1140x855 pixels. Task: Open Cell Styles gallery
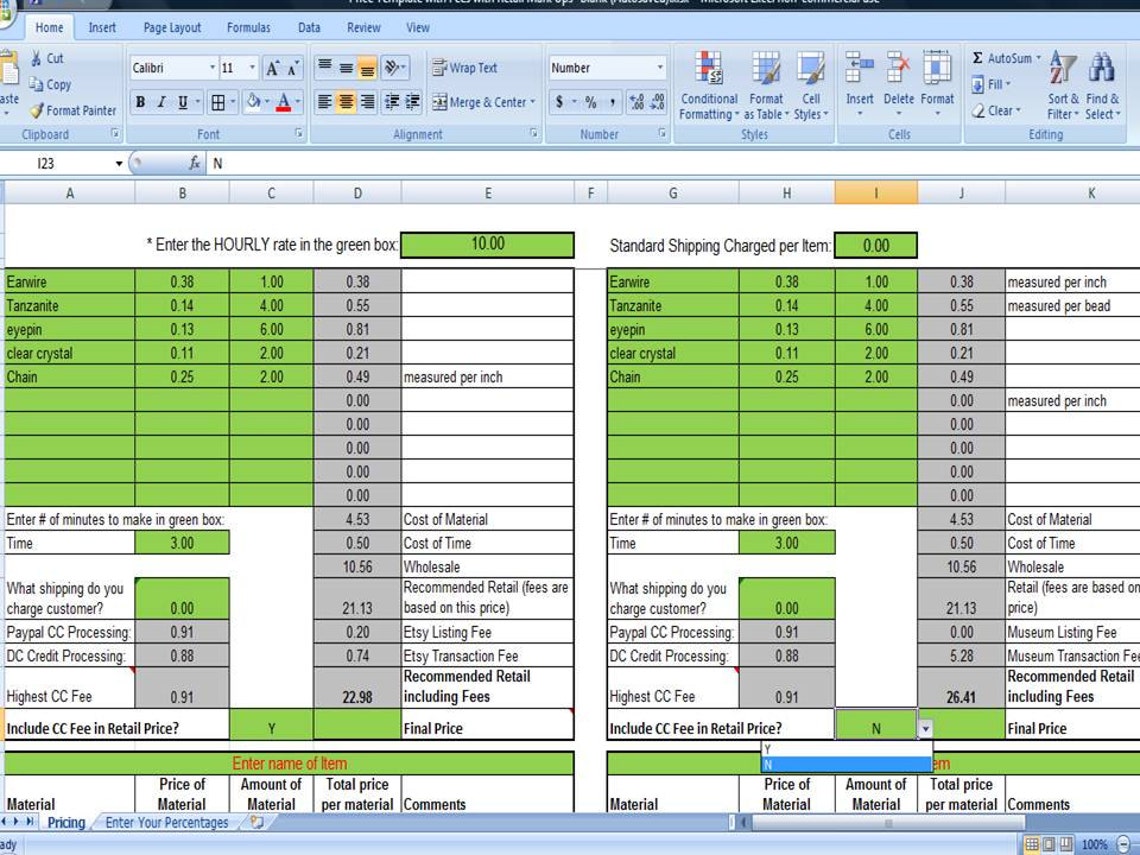tap(811, 86)
